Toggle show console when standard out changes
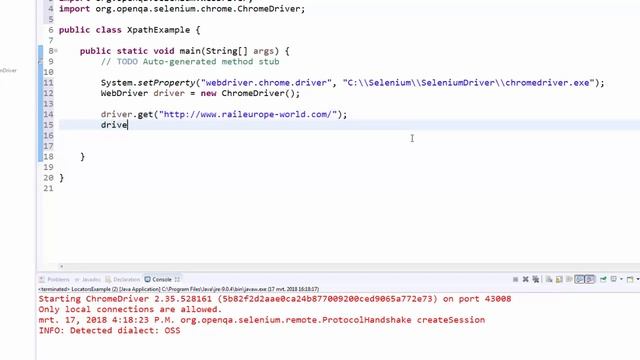Image resolution: width=640 pixels, height=360 pixels. click(579, 279)
